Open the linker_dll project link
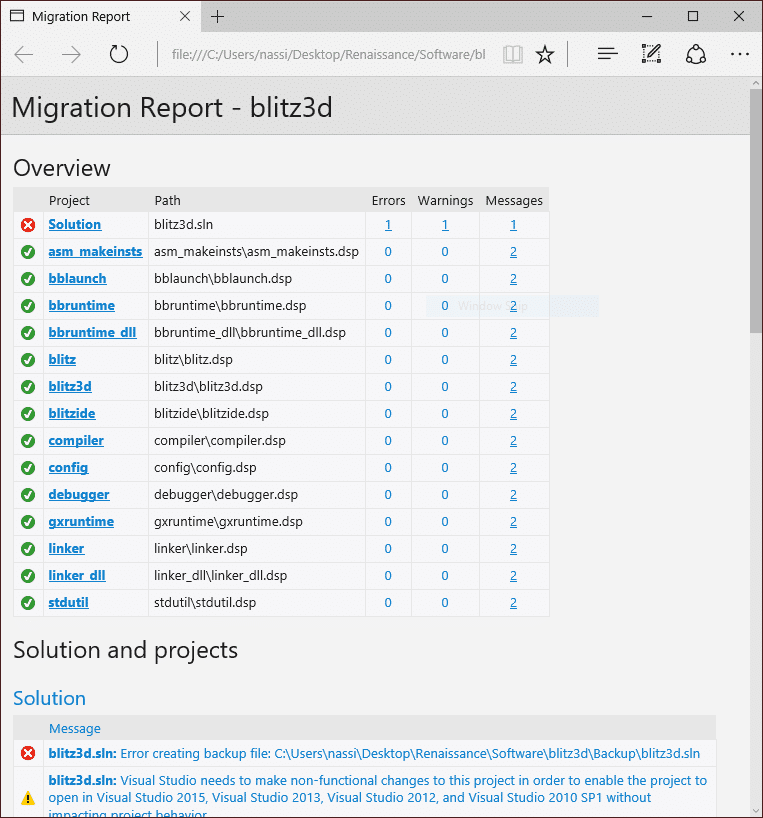This screenshot has height=818, width=763. [x=77, y=576]
